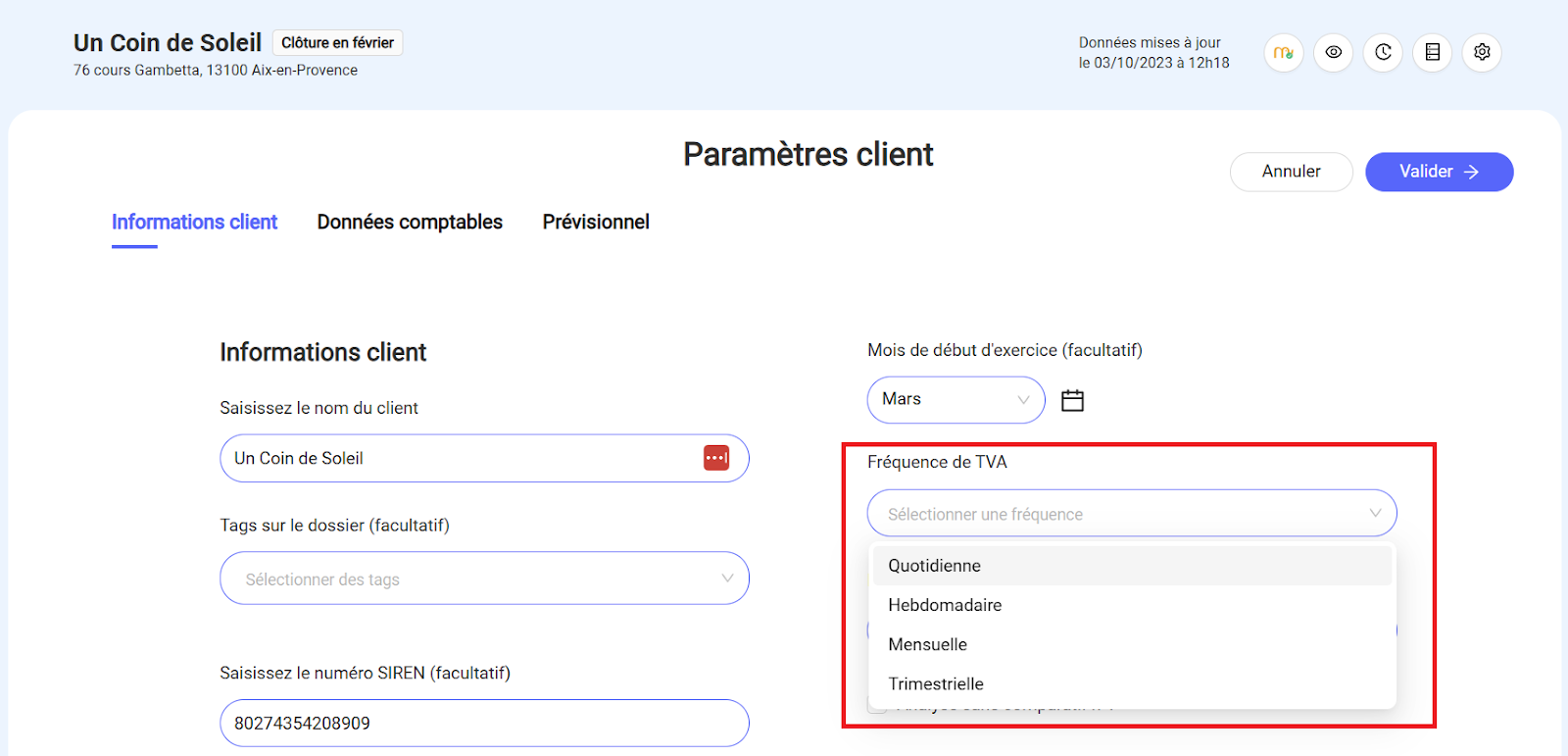Open the Sélectionner des tags dropdown
The height and width of the screenshot is (756, 1568).
[484, 579]
